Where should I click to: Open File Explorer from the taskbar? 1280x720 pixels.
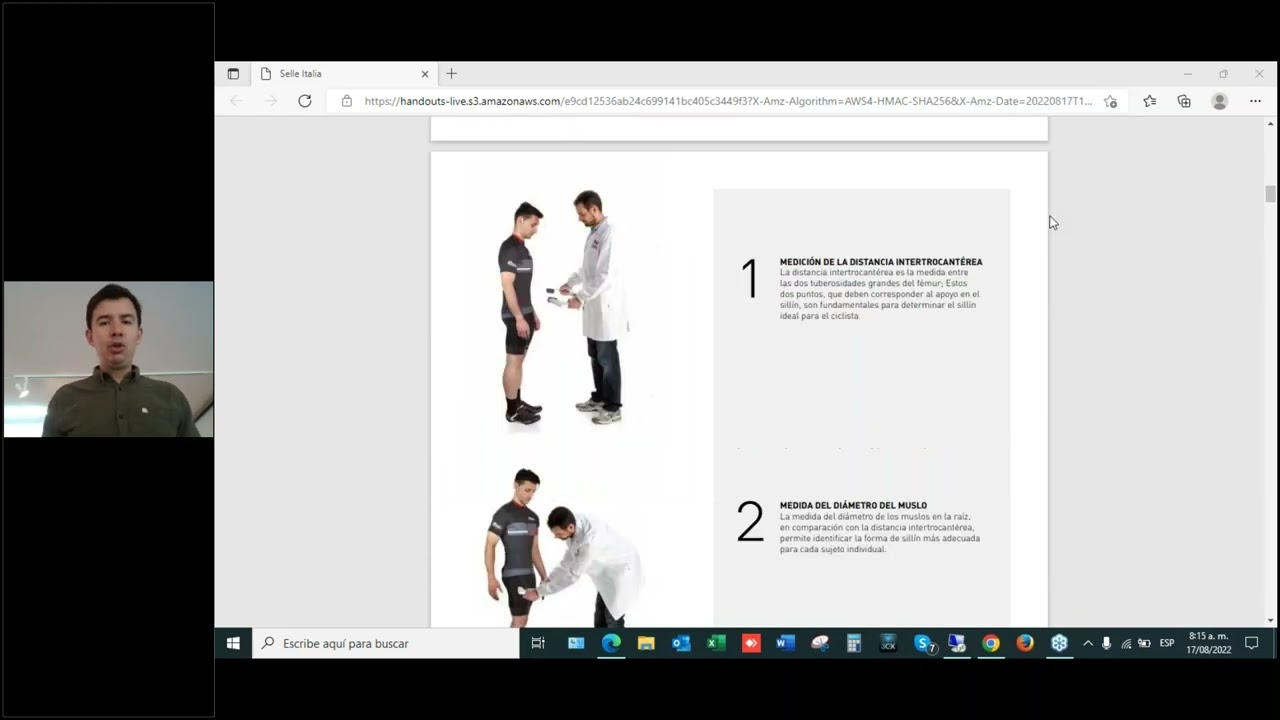pos(646,643)
